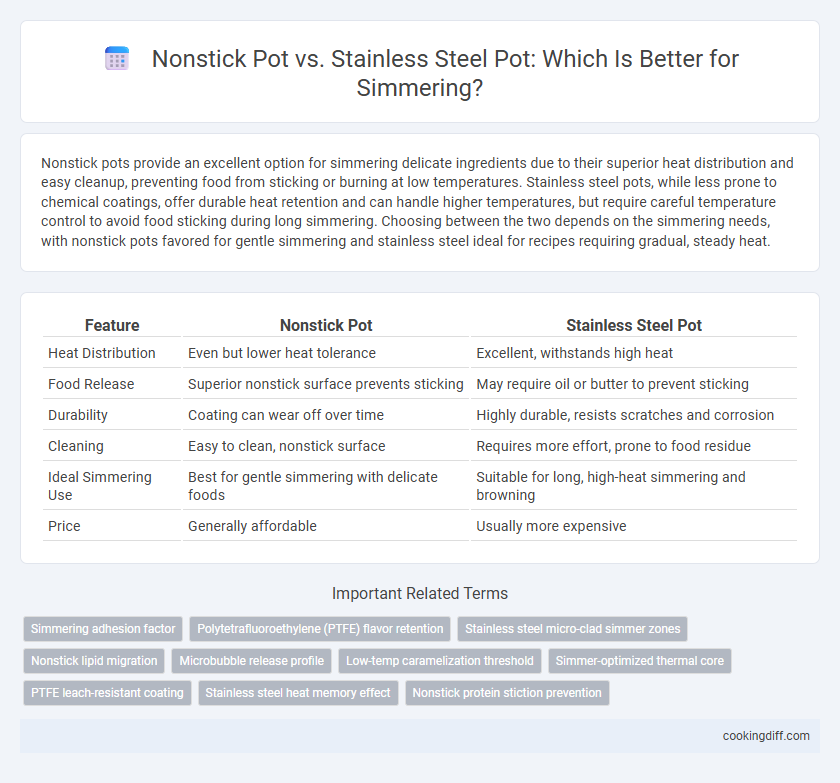Select the 'Durability' row label
The height and width of the screenshot is (783, 840).
point(78,415)
